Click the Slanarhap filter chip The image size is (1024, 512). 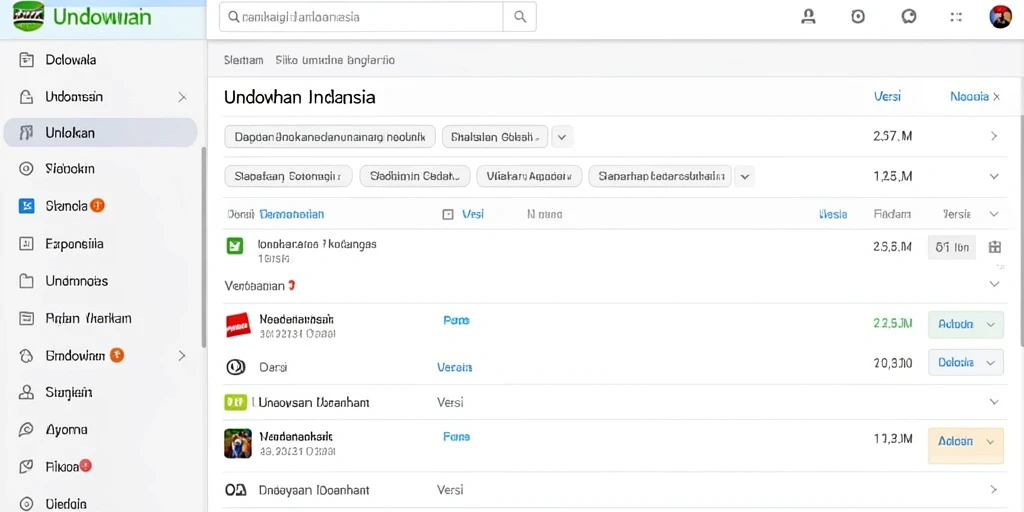[660, 176]
